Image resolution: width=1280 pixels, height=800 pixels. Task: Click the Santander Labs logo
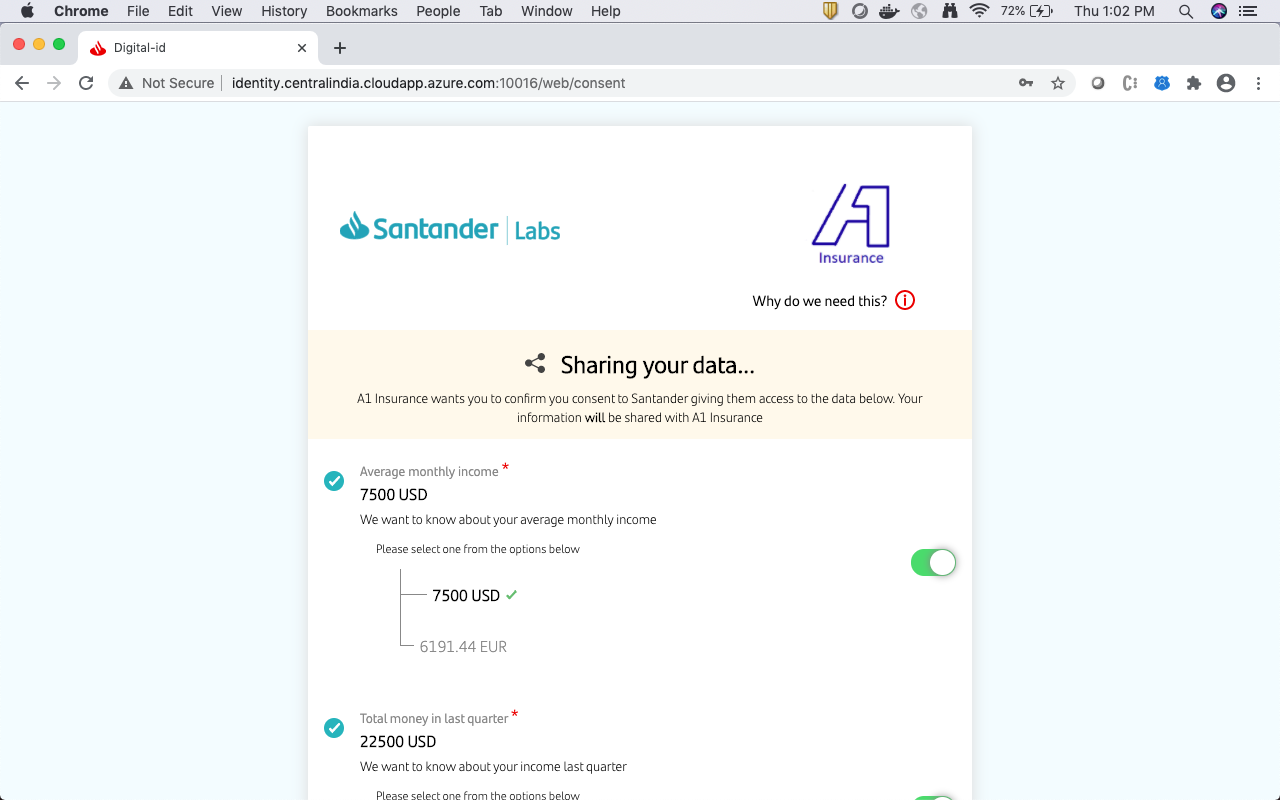click(450, 229)
